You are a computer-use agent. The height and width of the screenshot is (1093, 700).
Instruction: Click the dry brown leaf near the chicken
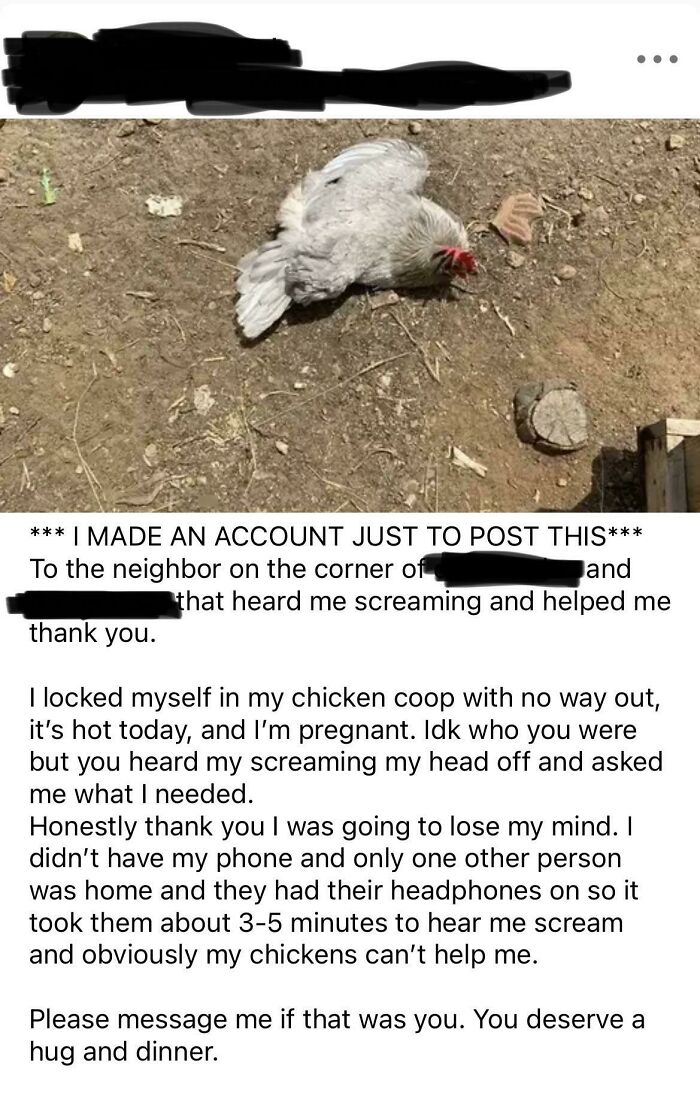tap(516, 217)
